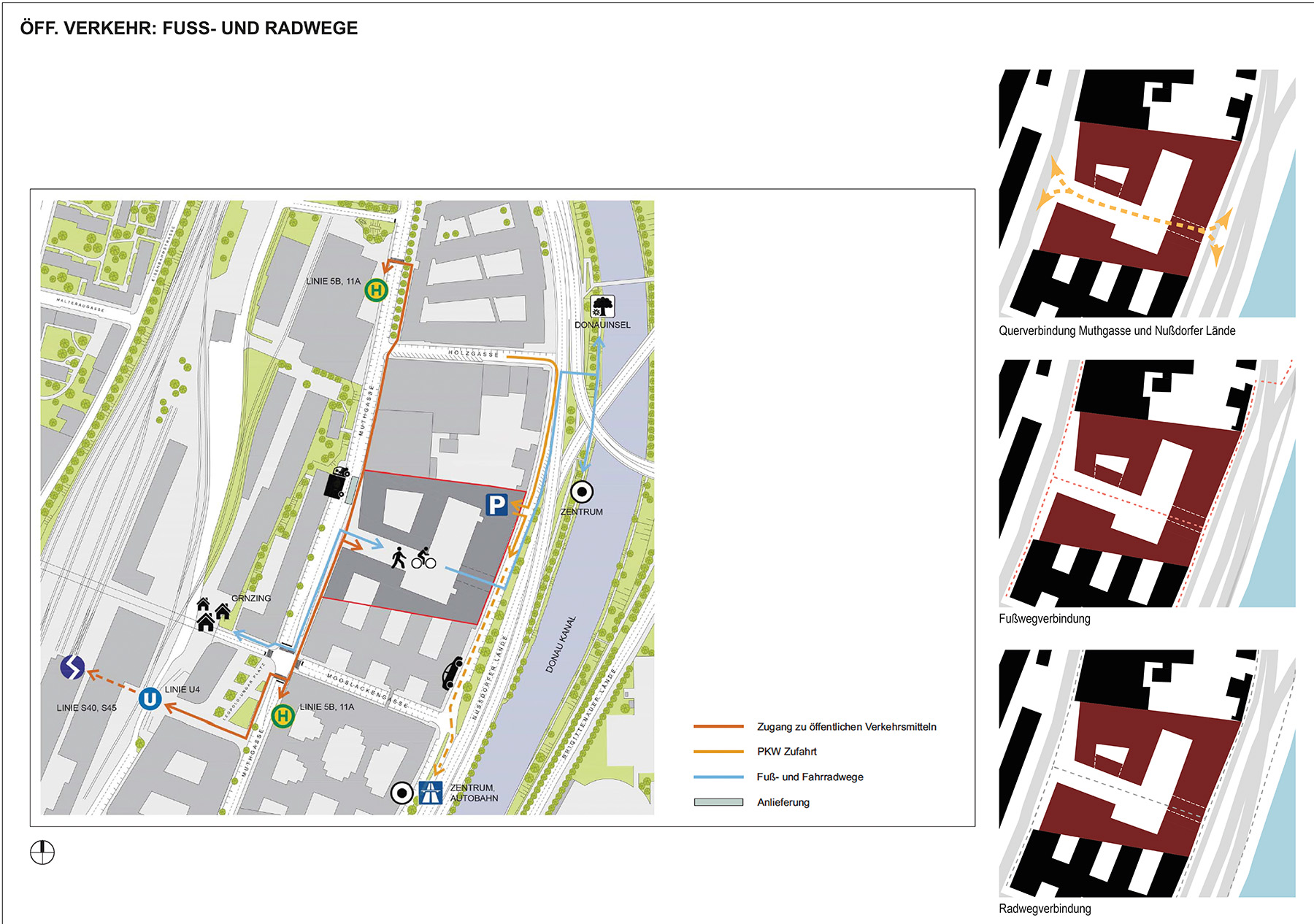The width and height of the screenshot is (1314, 924).
Task: Click the delivery truck icon on Muthgasse
Action: click(x=337, y=482)
